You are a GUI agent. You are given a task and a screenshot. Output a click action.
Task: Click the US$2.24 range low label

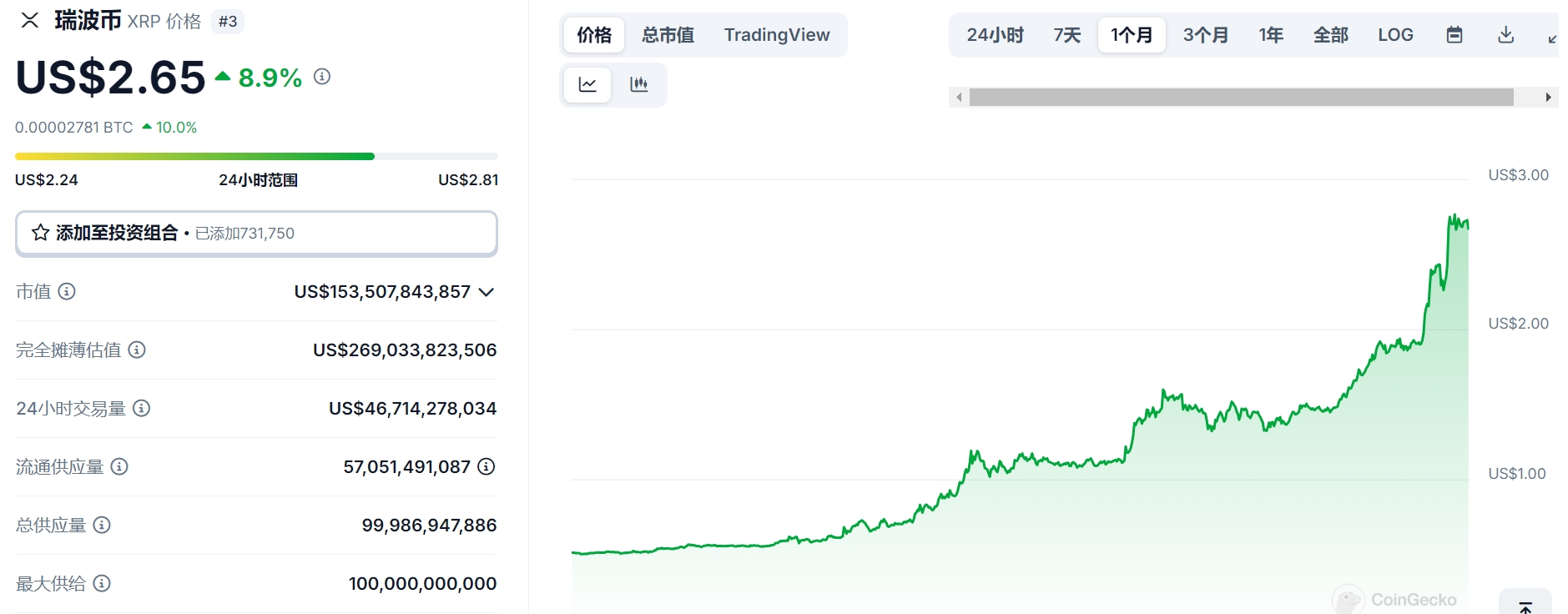pyautogui.click(x=47, y=180)
